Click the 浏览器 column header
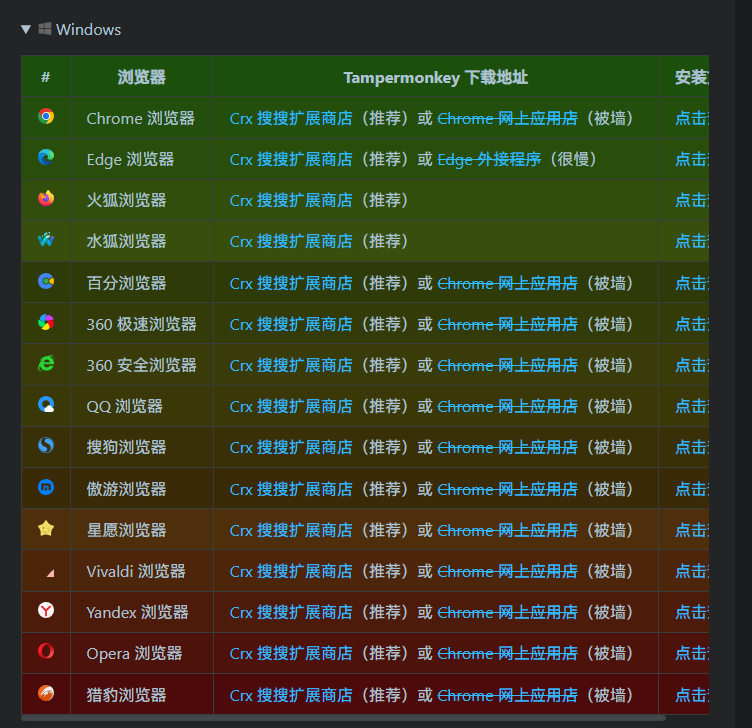Screen dimensions: 752x728 pos(142,77)
